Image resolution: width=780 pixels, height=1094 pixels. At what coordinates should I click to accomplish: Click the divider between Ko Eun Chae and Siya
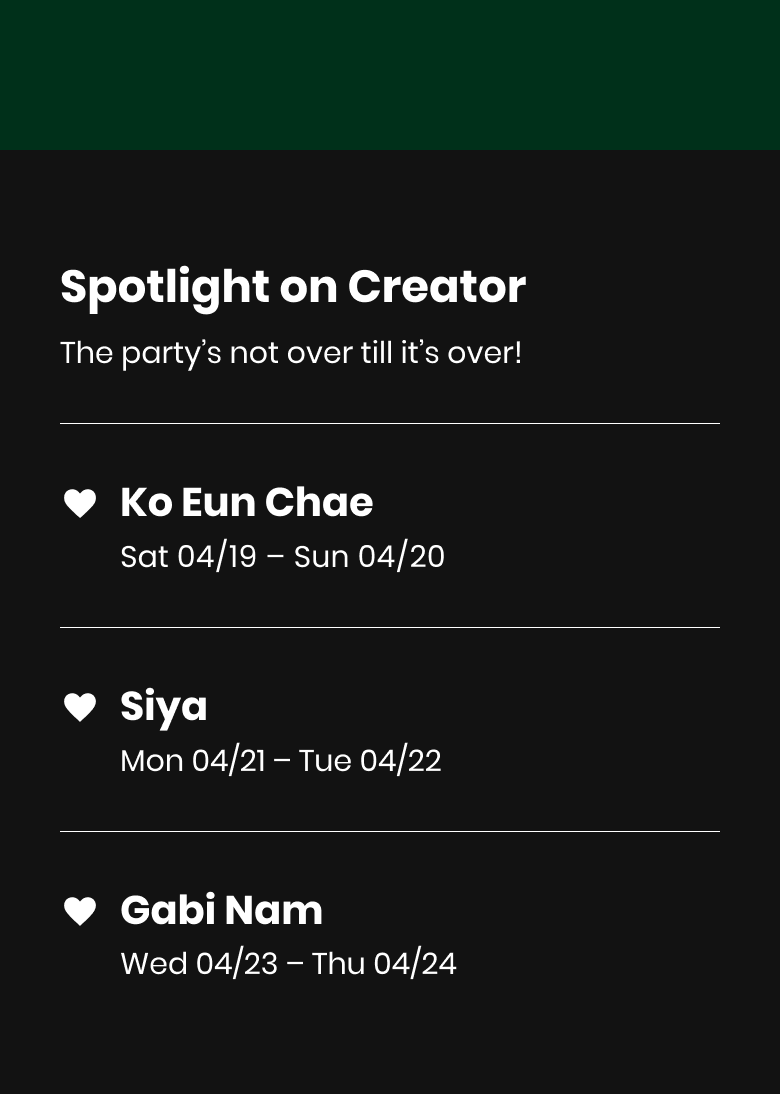tap(390, 628)
